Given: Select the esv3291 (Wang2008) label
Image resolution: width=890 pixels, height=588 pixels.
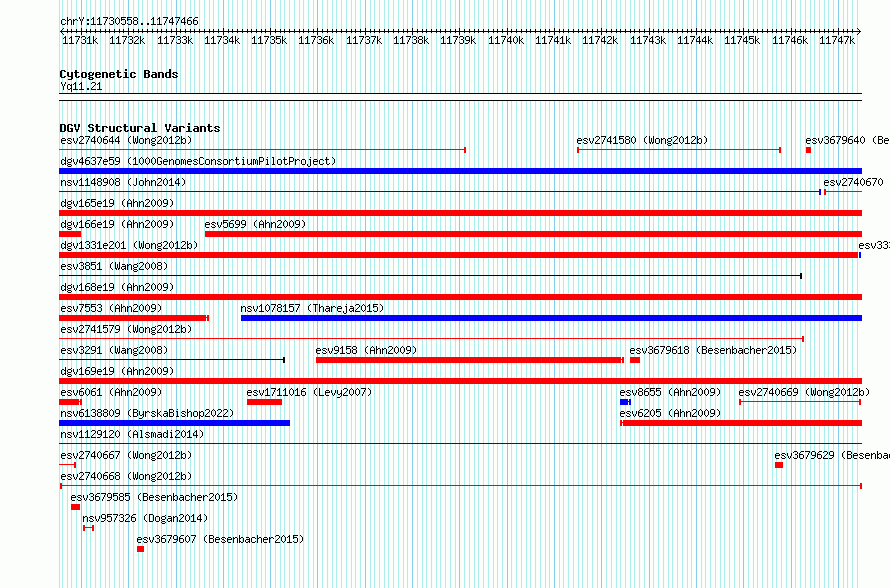Looking at the screenshot, I should (x=114, y=350).
